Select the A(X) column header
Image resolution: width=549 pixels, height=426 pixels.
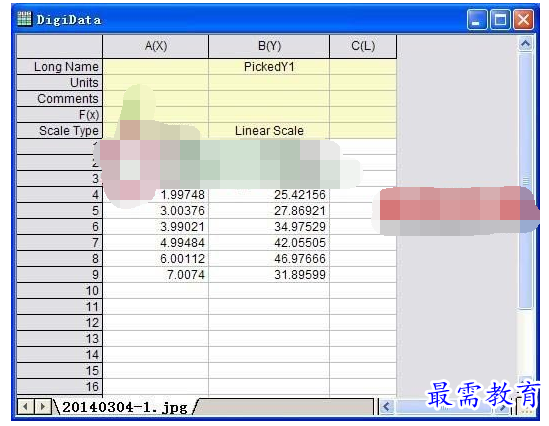[x=155, y=46]
